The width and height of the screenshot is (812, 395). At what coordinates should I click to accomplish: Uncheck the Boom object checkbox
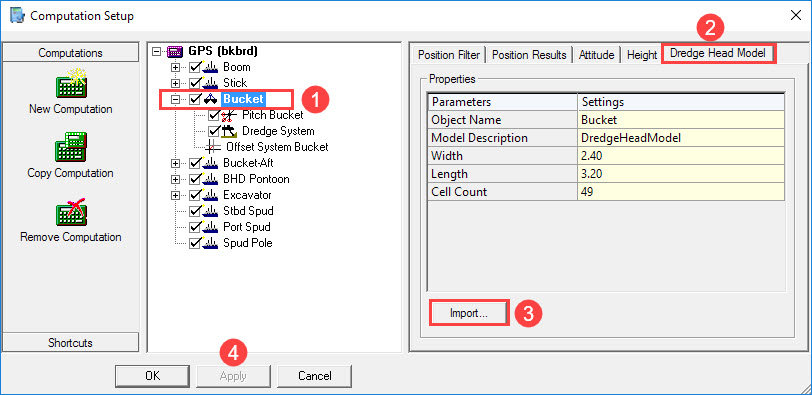[195, 67]
